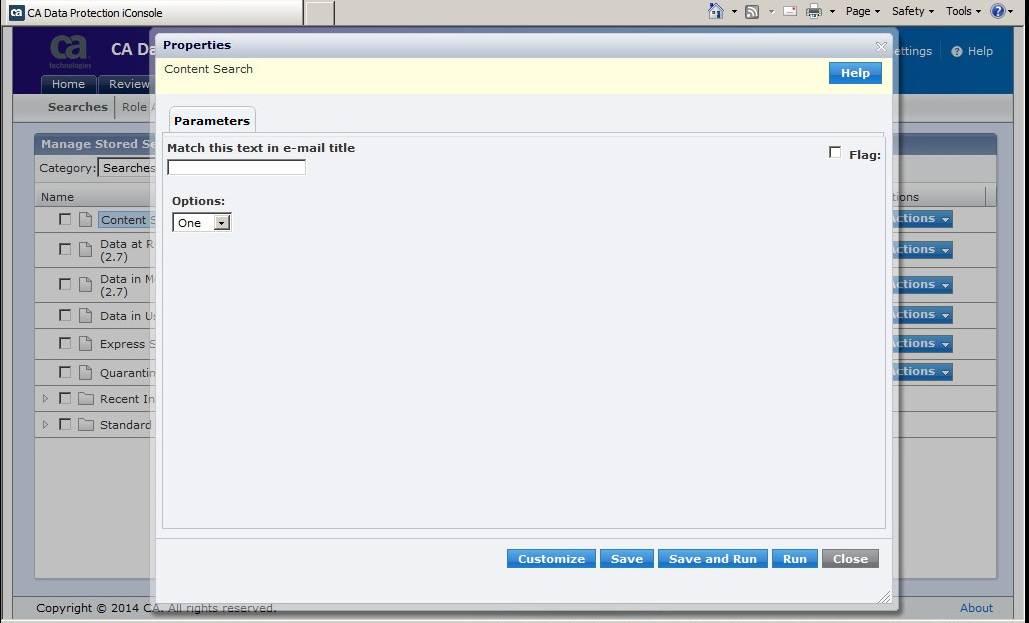Image resolution: width=1029 pixels, height=623 pixels.
Task: Open a new blank browser tab
Action: 320,12
